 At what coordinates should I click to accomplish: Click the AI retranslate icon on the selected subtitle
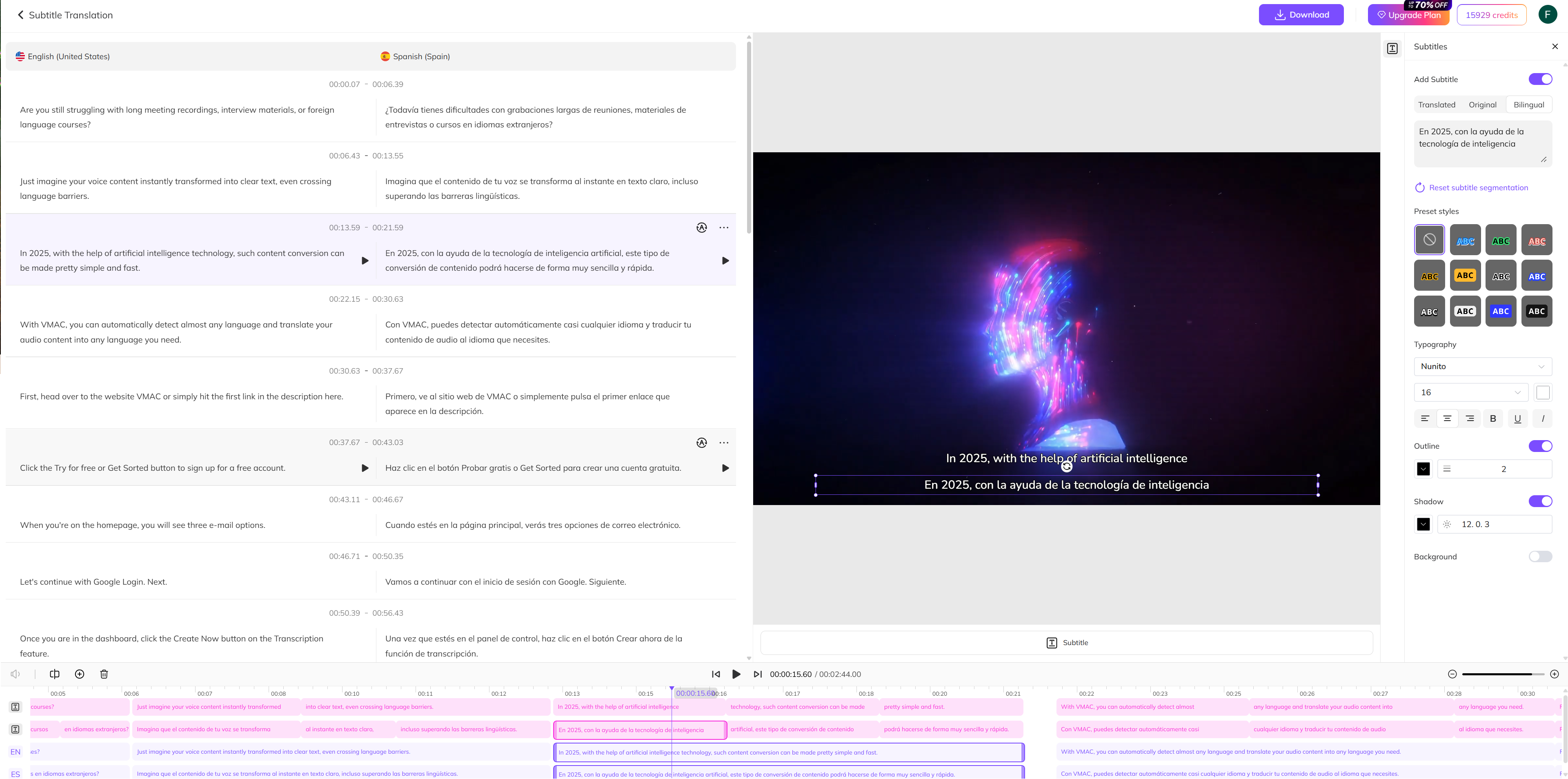[x=701, y=227]
